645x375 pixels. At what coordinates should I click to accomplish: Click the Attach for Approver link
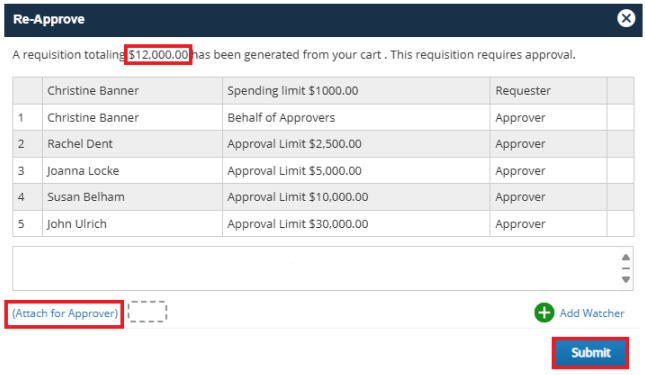coord(65,313)
